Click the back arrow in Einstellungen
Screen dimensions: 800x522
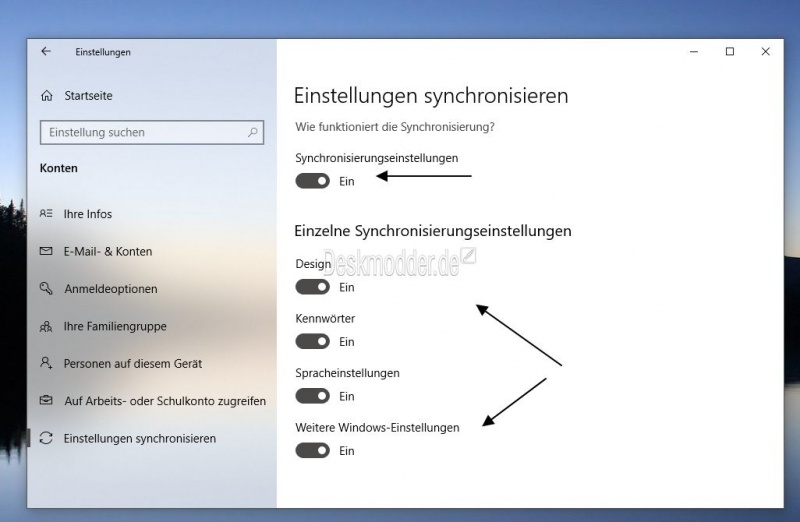click(46, 52)
